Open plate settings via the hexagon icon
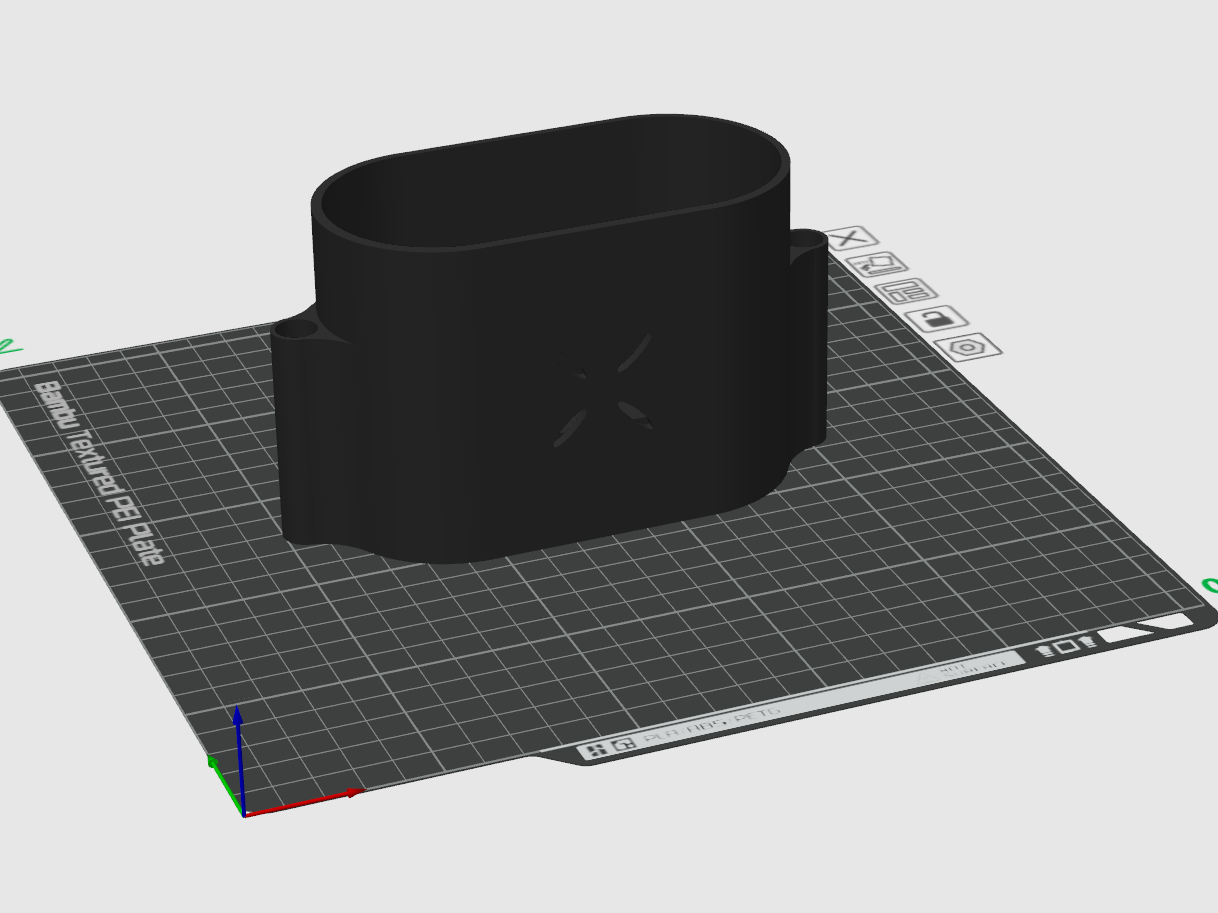The width and height of the screenshot is (1218, 913). [968, 347]
